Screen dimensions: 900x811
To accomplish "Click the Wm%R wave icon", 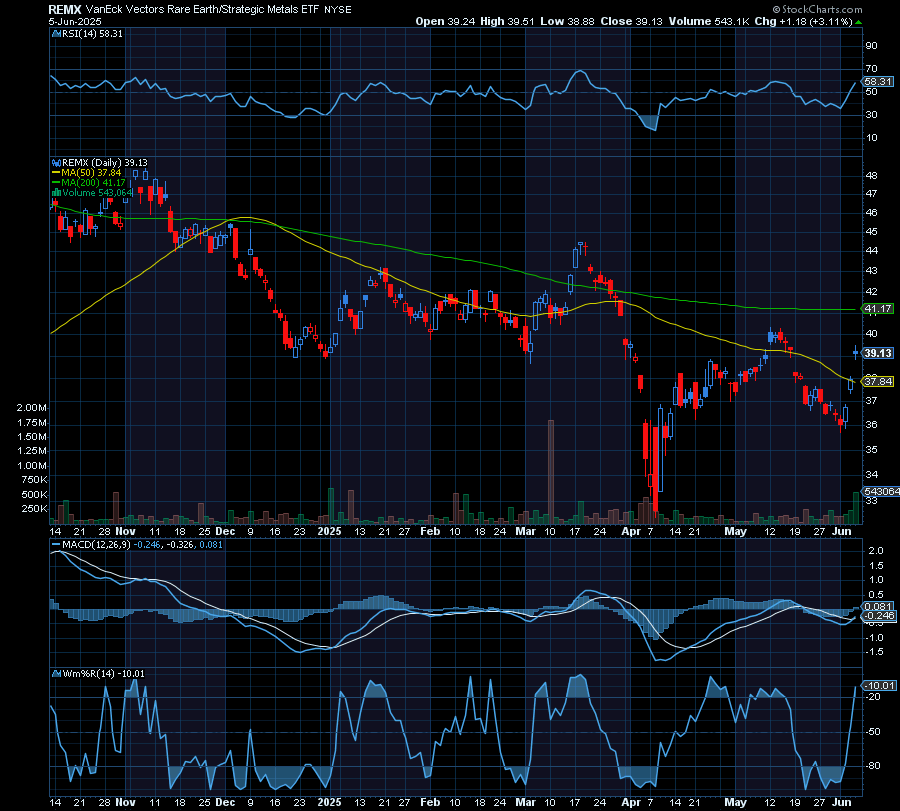I will (58, 673).
